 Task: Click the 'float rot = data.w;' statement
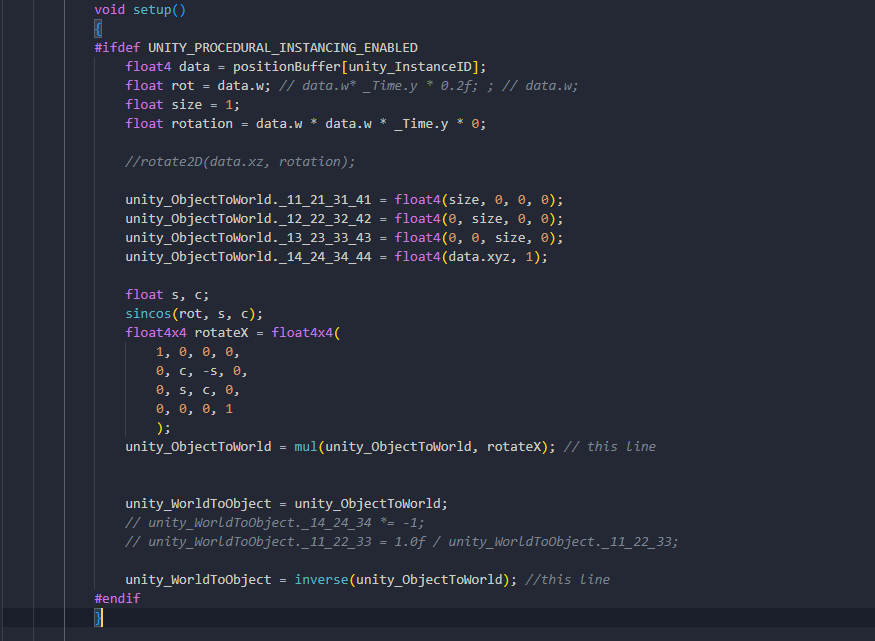[198, 85]
